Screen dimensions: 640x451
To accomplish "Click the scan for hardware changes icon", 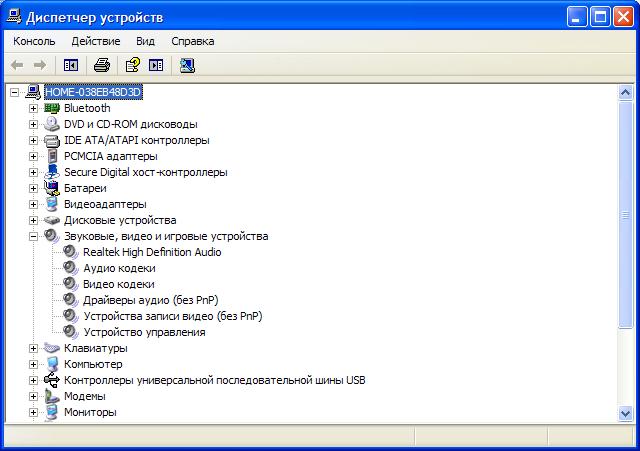I will (x=187, y=65).
